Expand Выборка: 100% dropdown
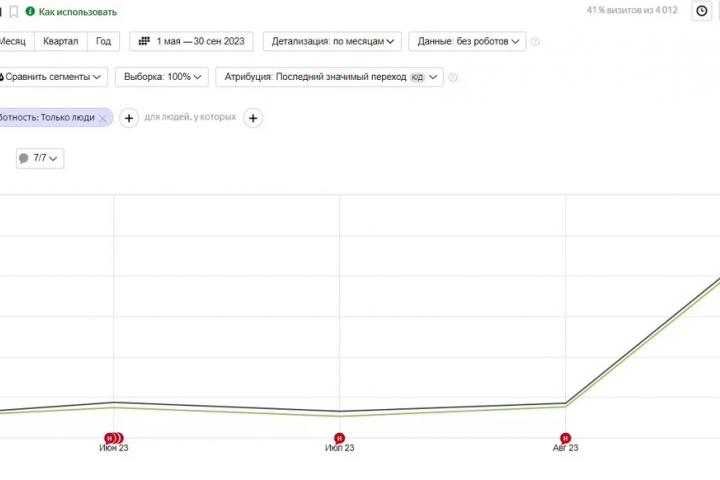Image resolution: width=720 pixels, height=480 pixels. tap(162, 77)
